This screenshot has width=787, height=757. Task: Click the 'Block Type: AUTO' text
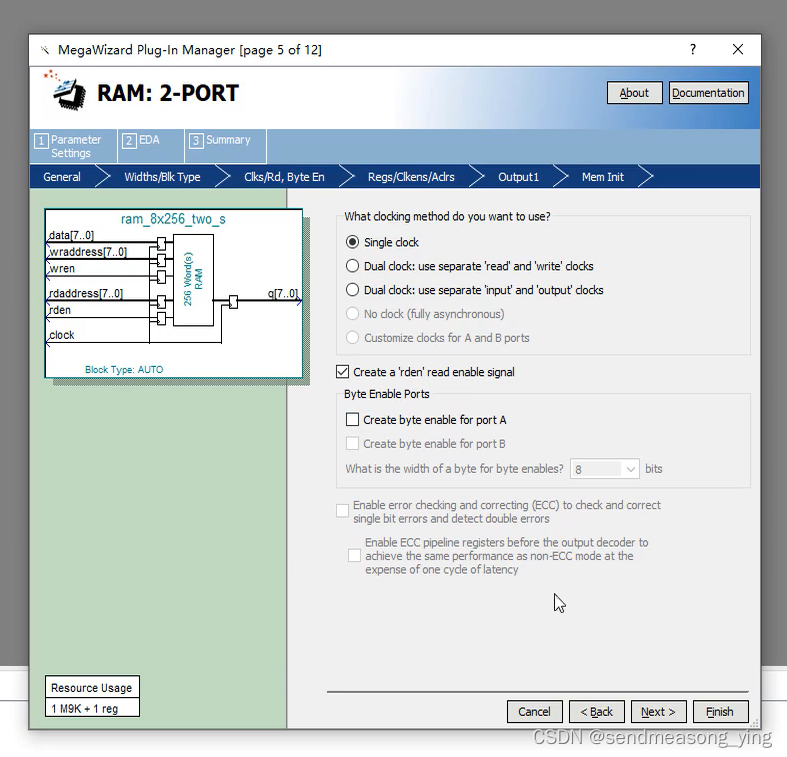(124, 369)
